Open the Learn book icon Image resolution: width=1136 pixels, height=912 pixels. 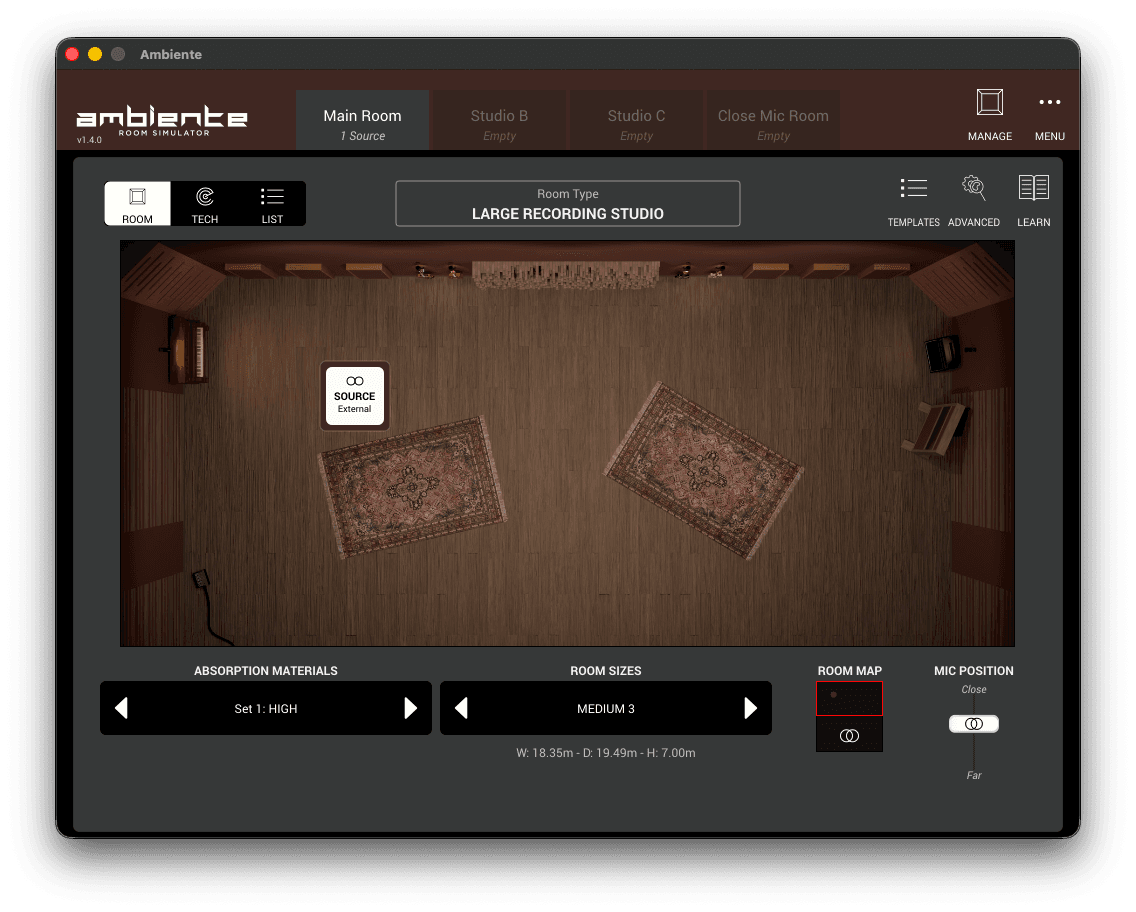click(x=1033, y=189)
